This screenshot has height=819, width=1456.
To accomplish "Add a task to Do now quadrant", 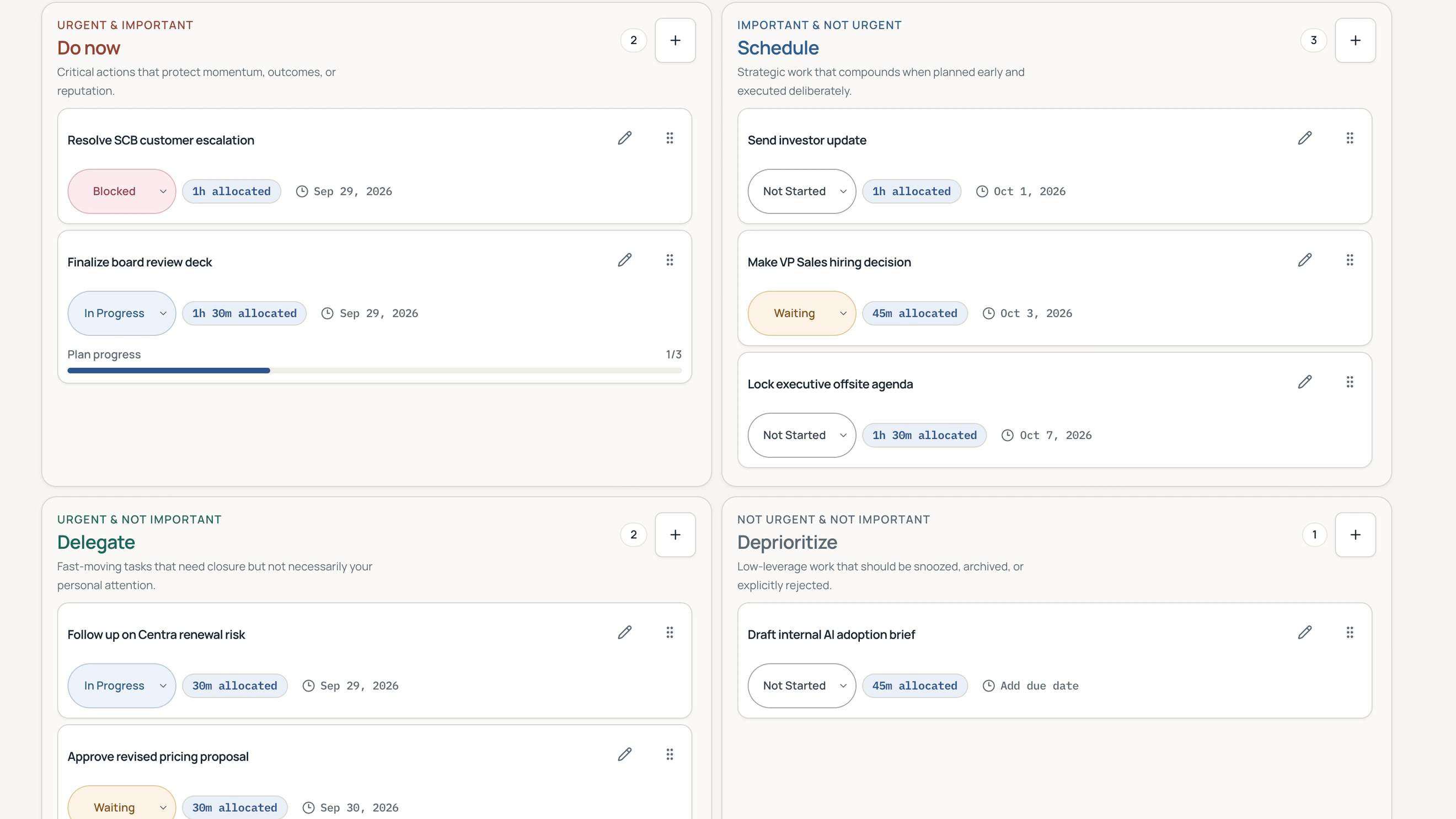I will [x=675, y=40].
